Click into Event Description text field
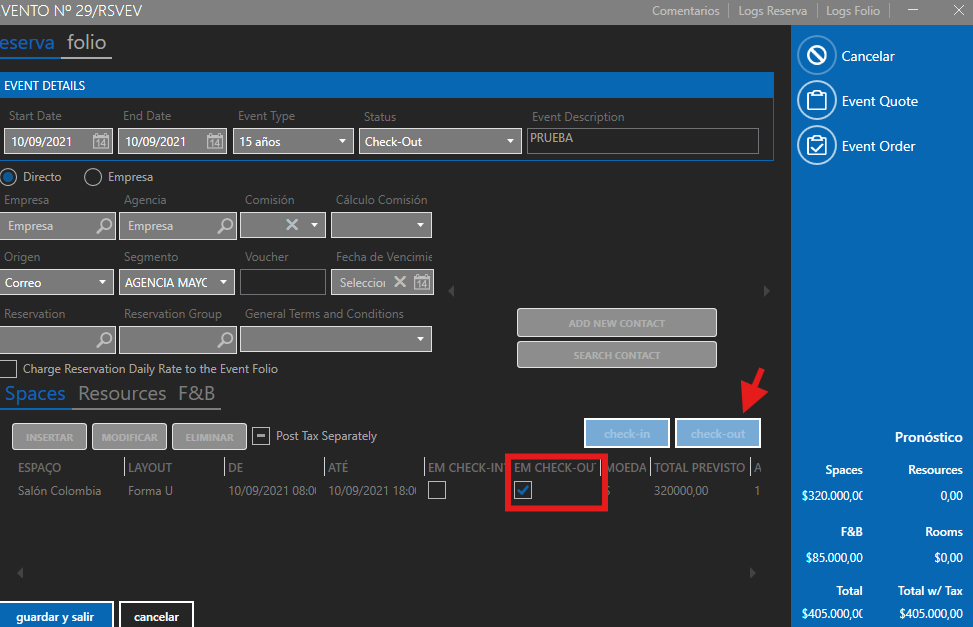Viewport: 973px width, 627px height. 642,140
